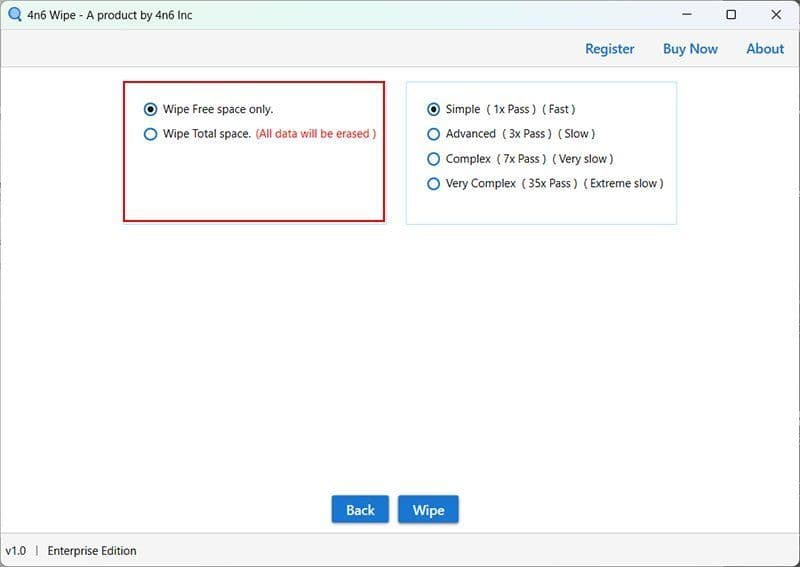The width and height of the screenshot is (800, 567).
Task: Click Enterprise Edition in the status bar
Action: click(x=92, y=551)
